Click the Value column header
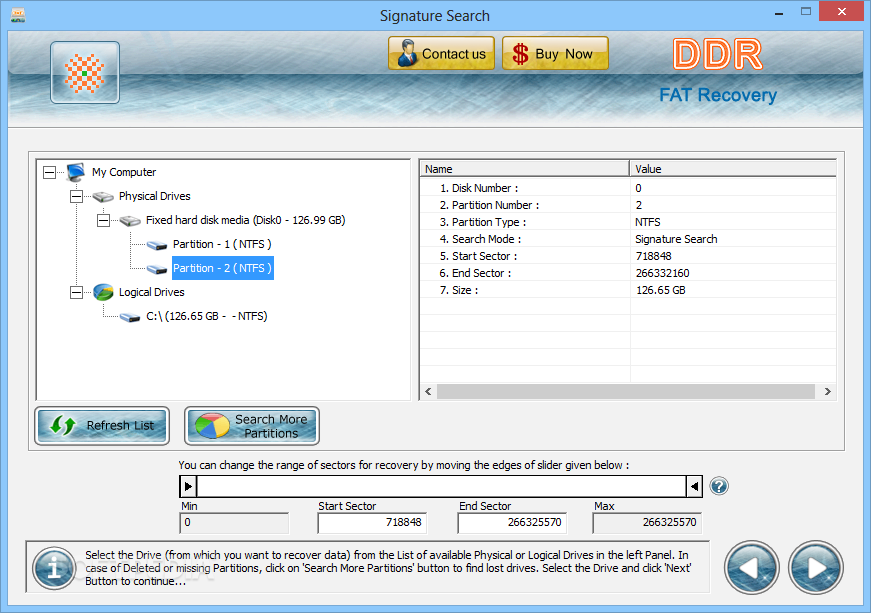The width and height of the screenshot is (871, 613). pos(733,169)
